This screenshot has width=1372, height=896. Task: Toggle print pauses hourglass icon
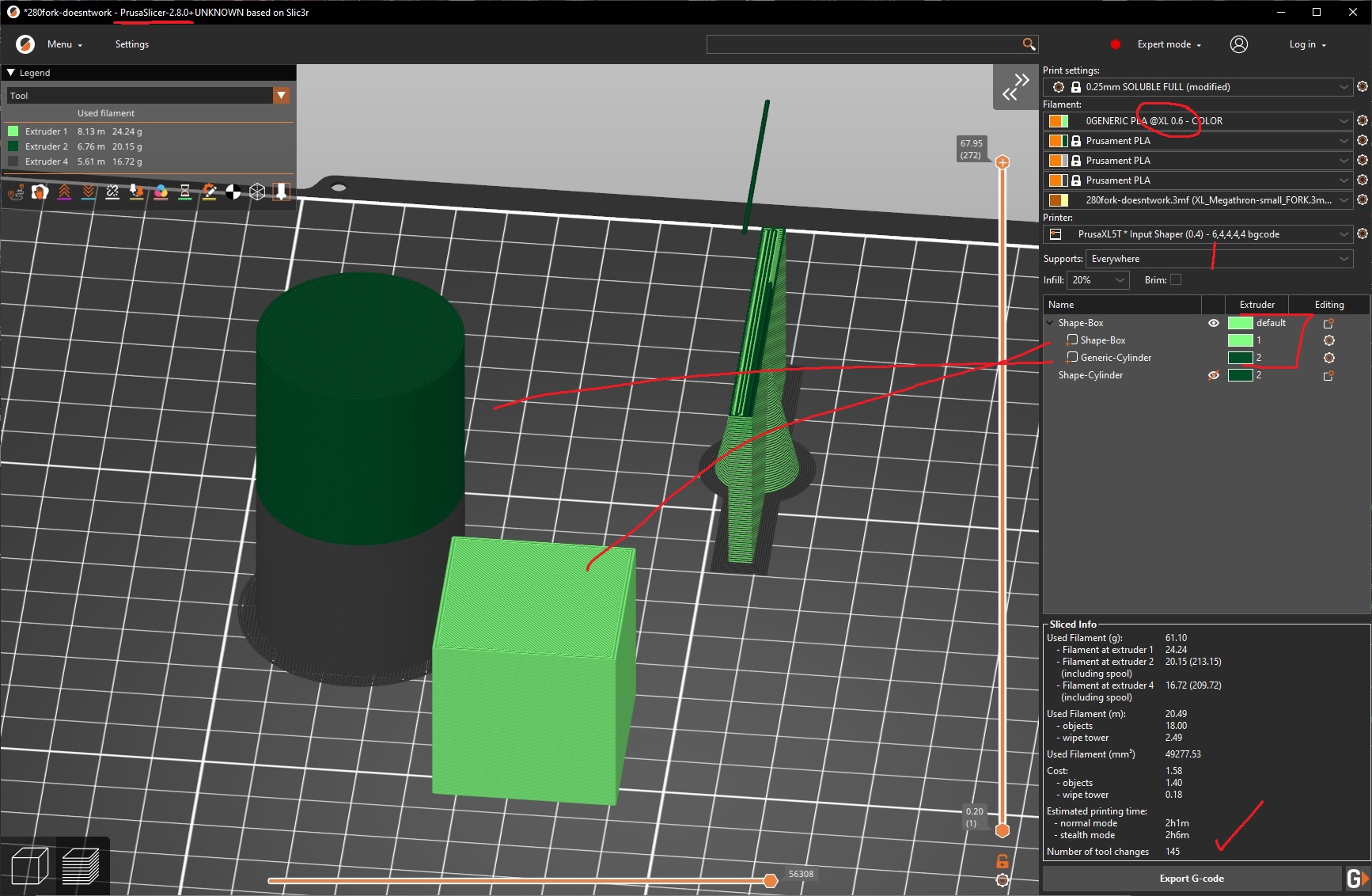[184, 192]
